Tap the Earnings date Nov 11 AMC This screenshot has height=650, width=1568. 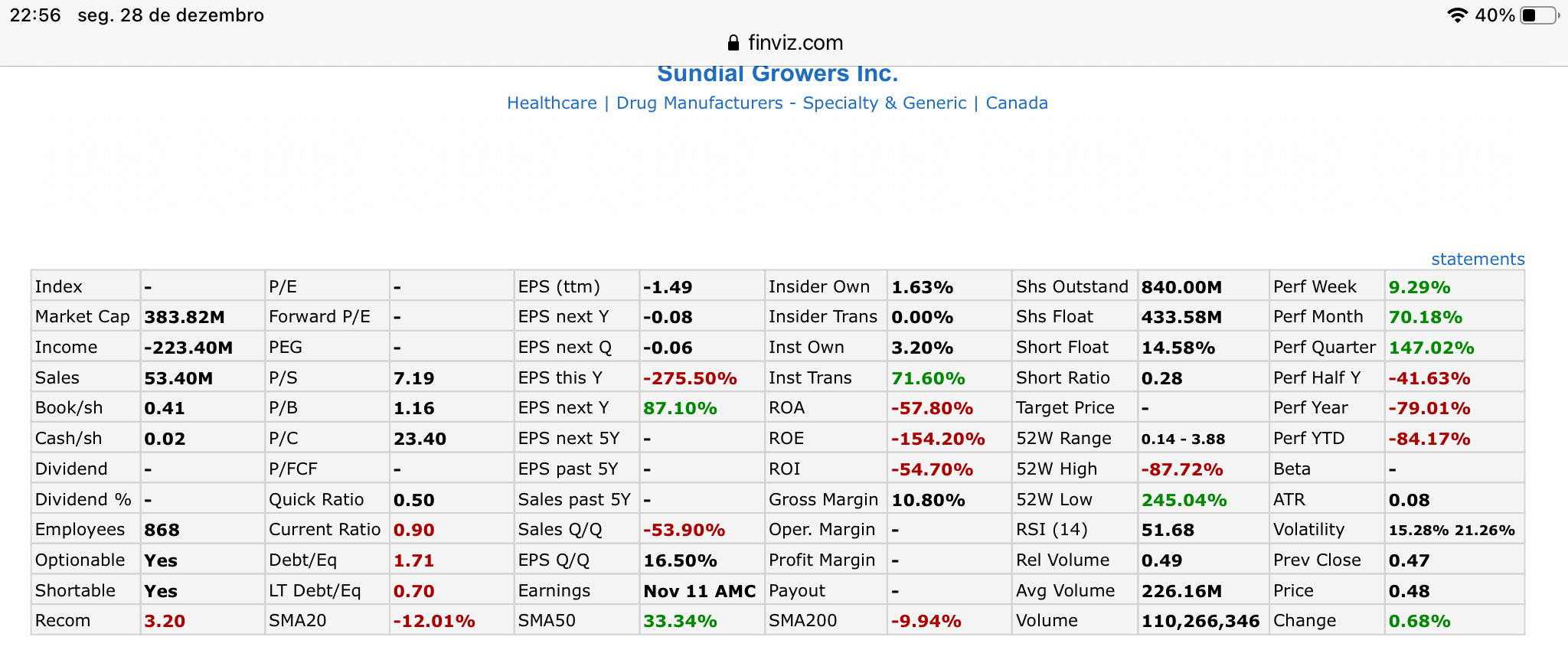coord(699,591)
